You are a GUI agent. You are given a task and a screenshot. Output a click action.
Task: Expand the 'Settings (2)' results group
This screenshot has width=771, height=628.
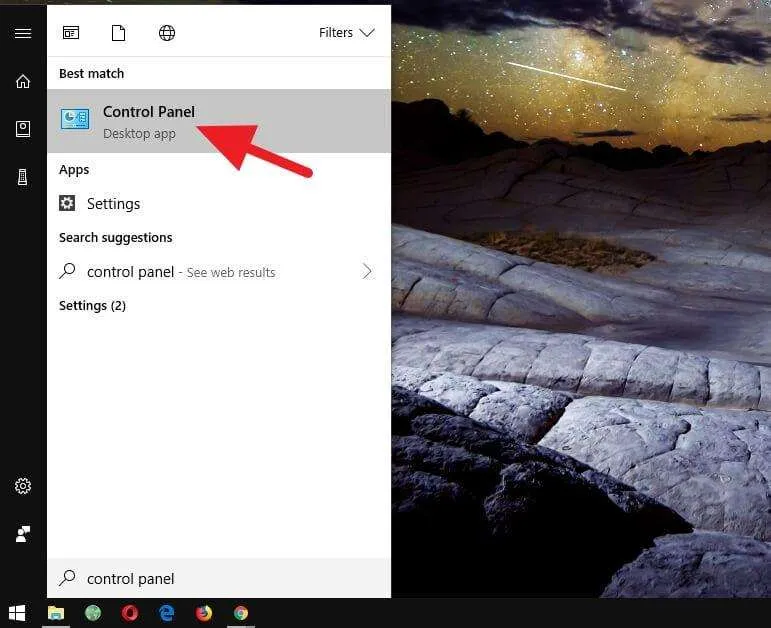(92, 306)
